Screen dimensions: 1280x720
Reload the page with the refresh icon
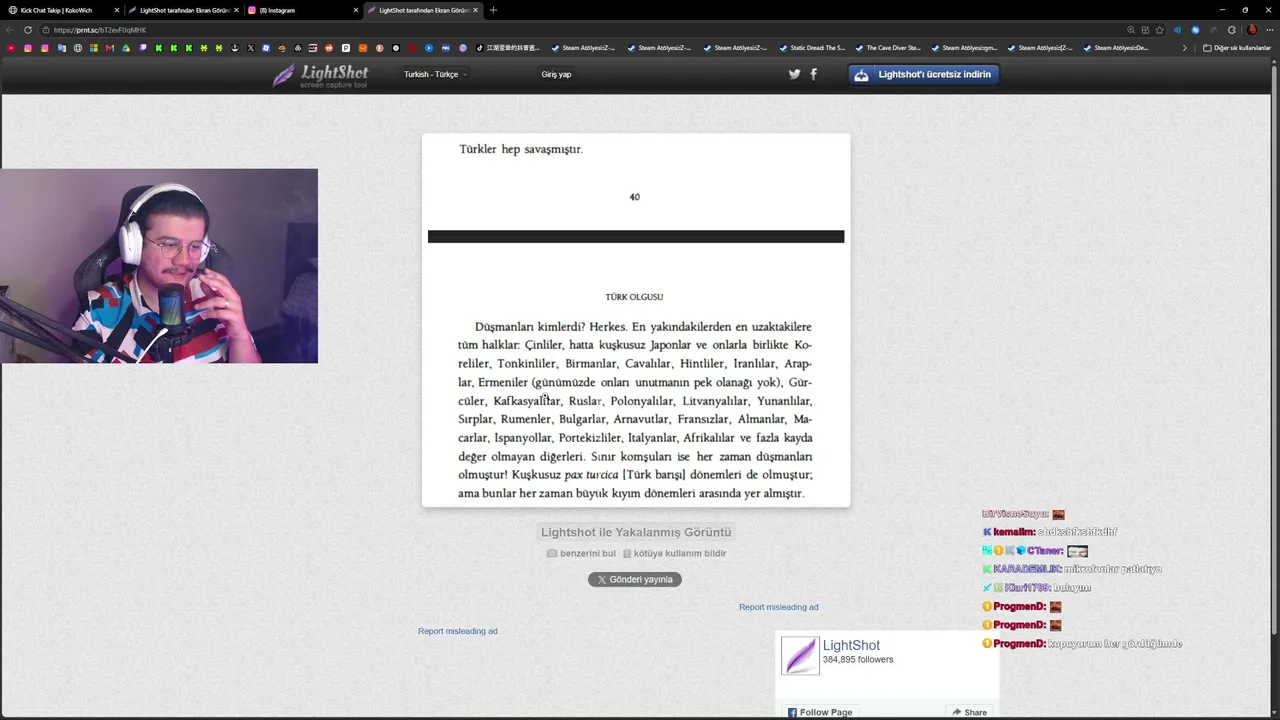pyautogui.click(x=27, y=30)
